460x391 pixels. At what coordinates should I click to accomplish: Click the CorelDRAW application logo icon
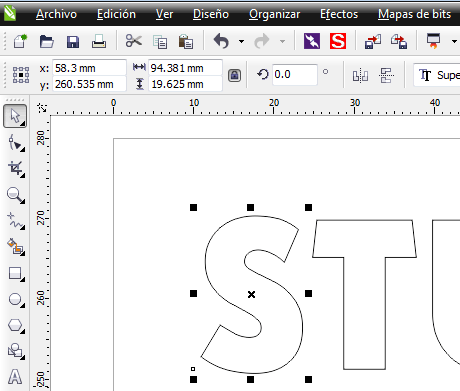(x=10, y=13)
